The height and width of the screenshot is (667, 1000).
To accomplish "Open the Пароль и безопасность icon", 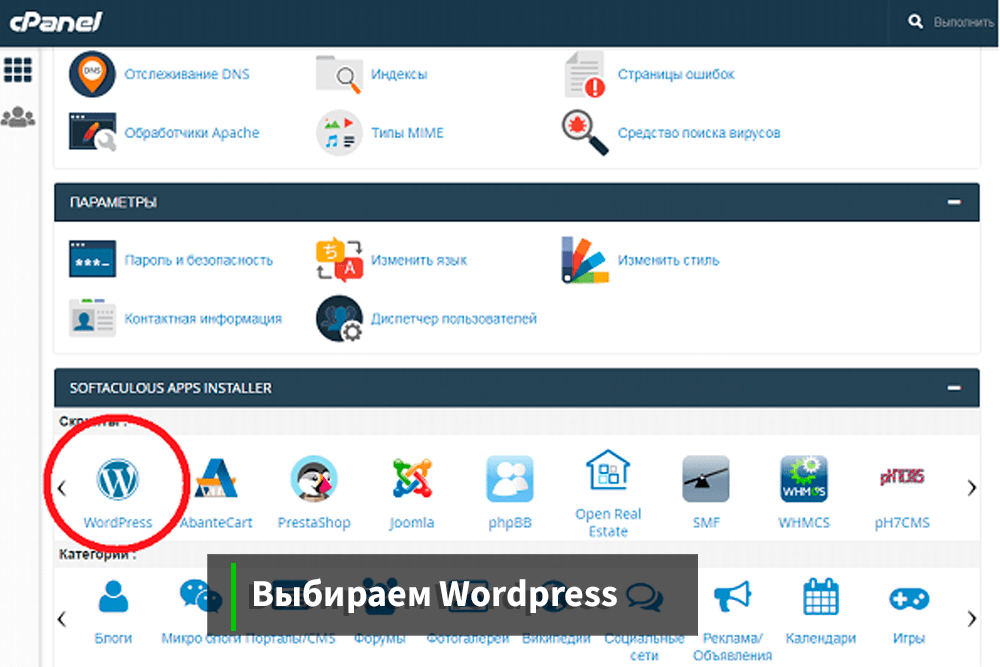I will tap(92, 259).
